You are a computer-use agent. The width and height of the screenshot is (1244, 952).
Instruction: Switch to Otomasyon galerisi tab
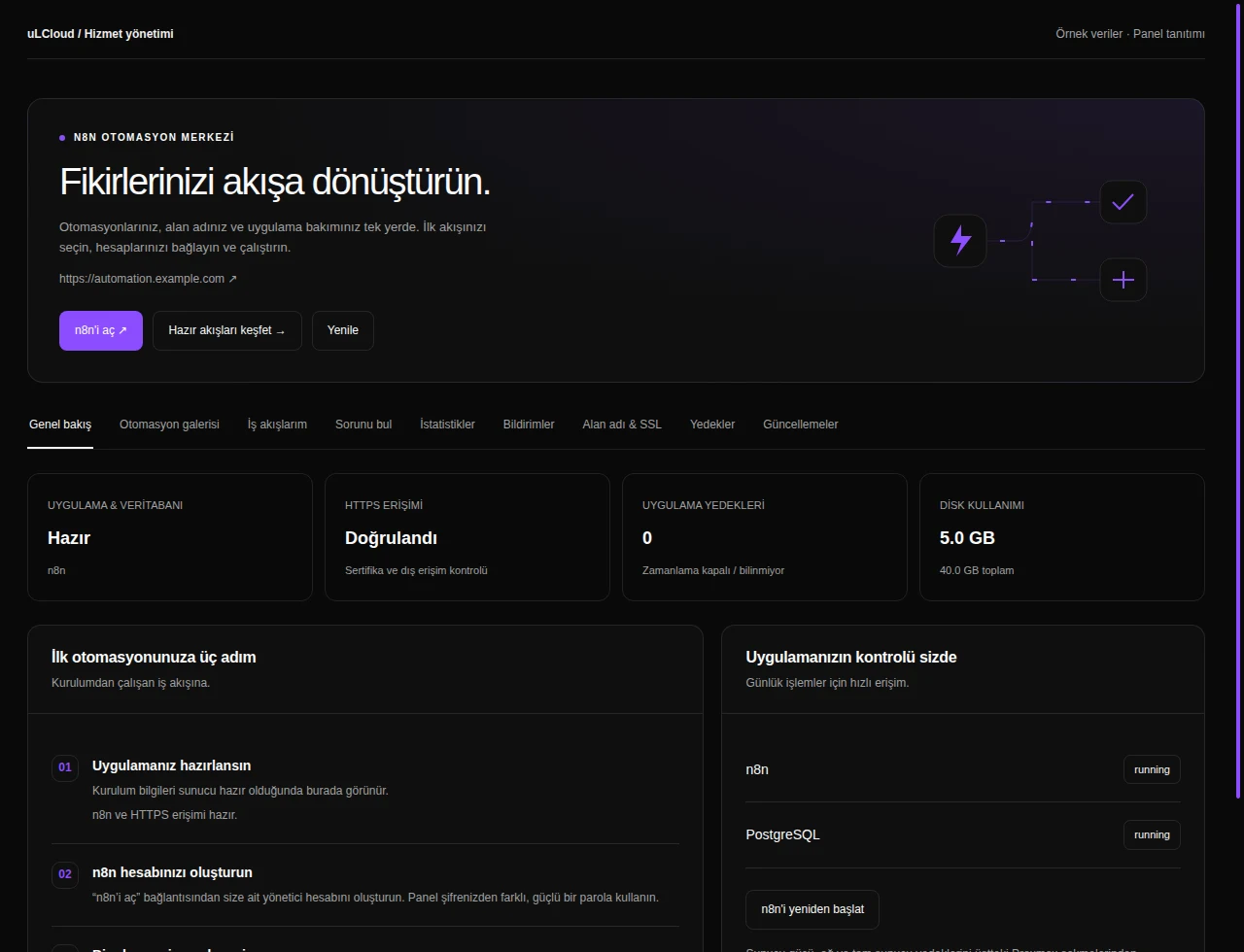169,425
